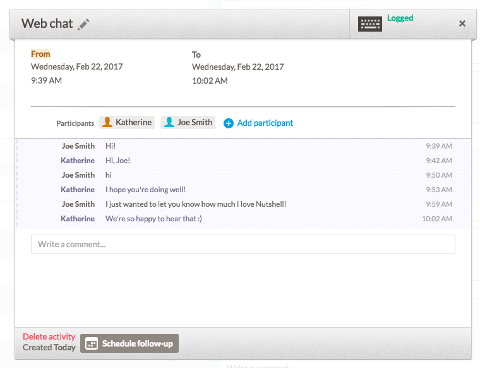
Task: Click the Web chat title text
Action: [47, 24]
